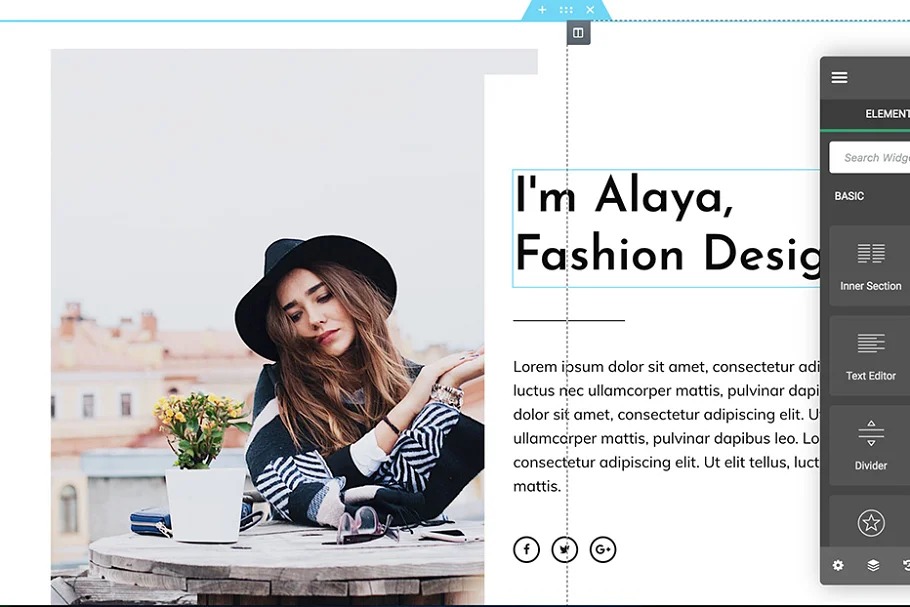Select the Text Editor widget

pyautogui.click(x=870, y=356)
